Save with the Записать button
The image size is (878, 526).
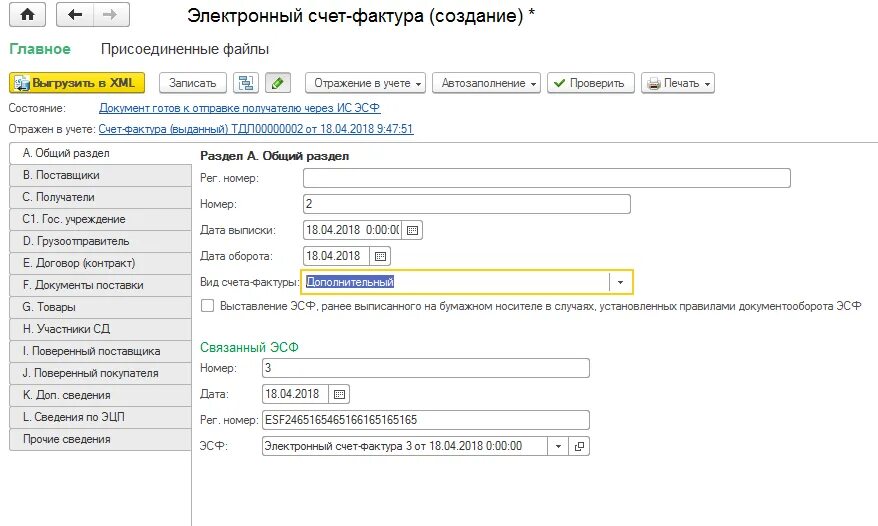tap(193, 83)
